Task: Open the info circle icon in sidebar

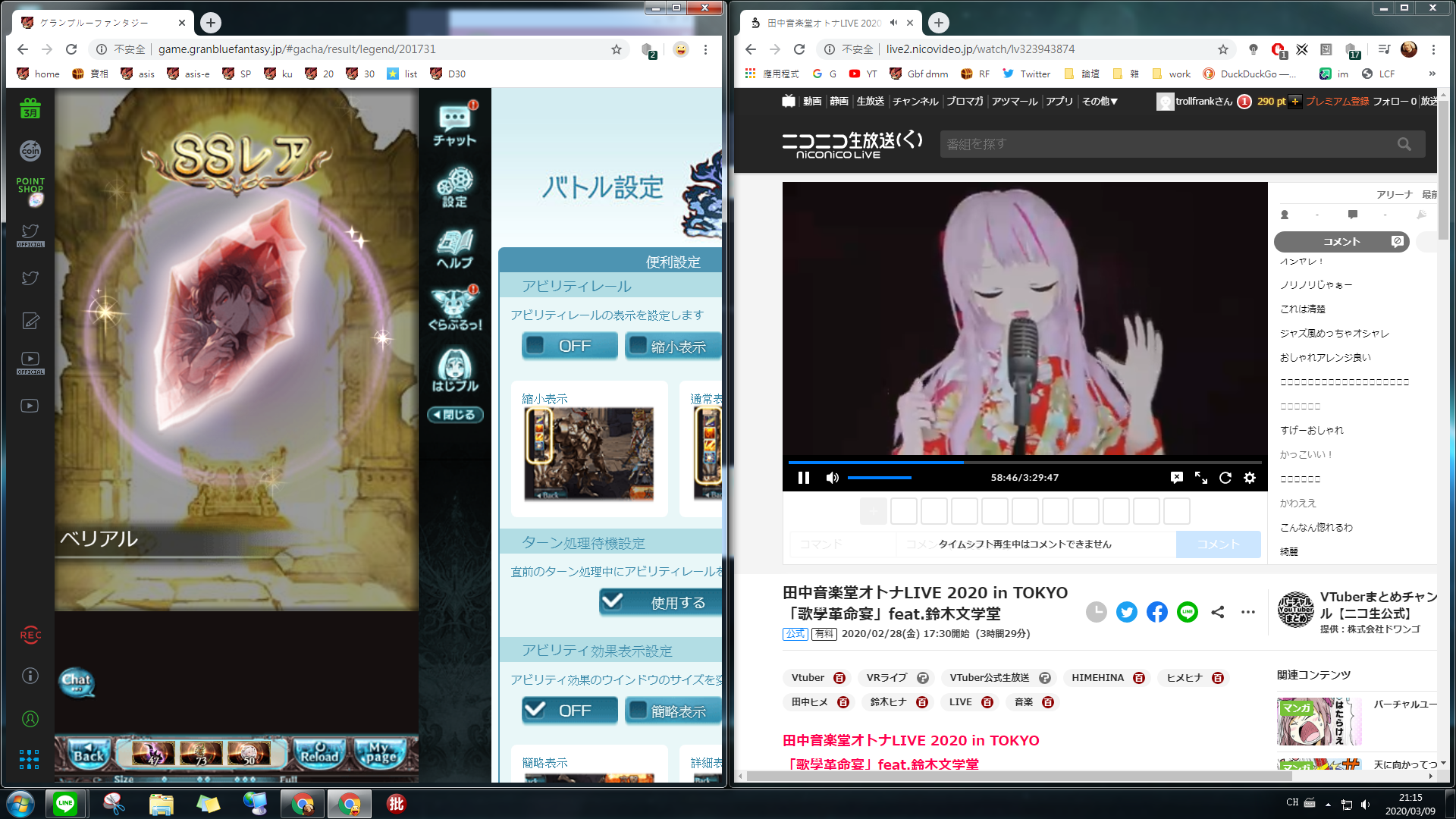Action: tap(30, 676)
